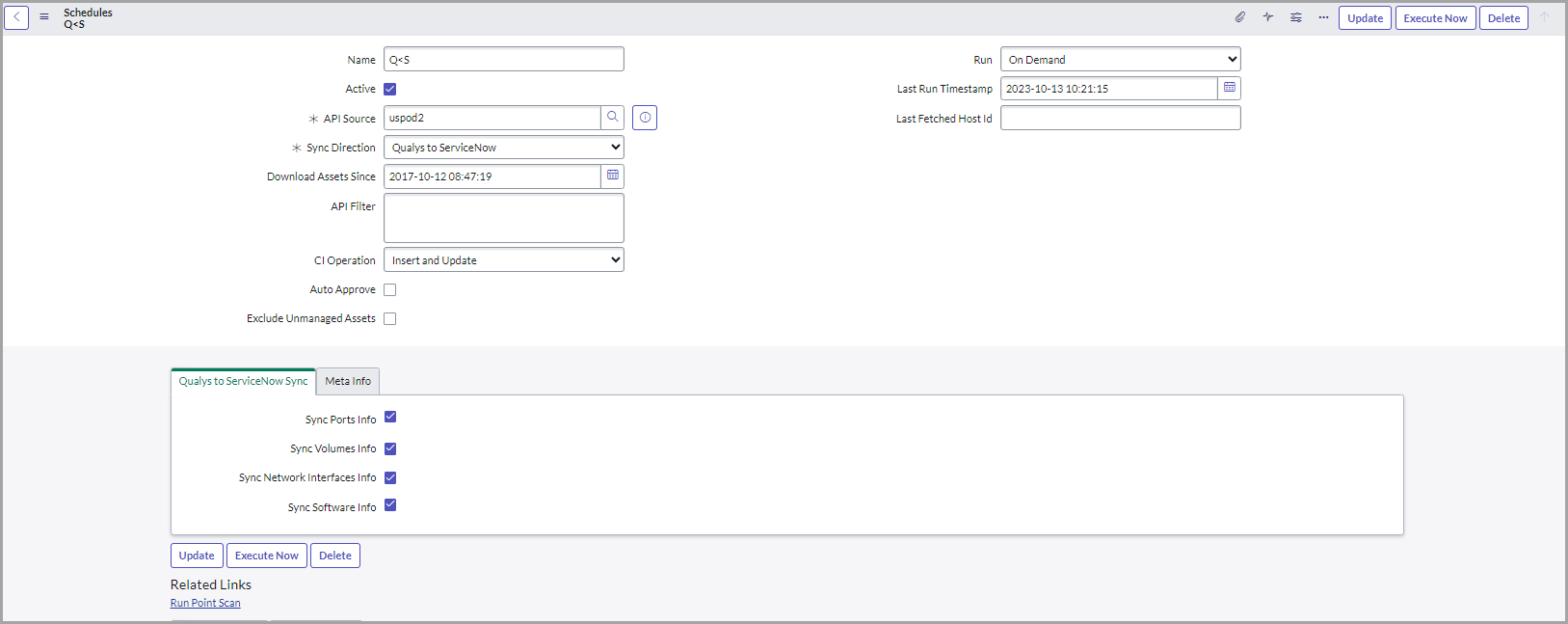Viewport: 1568px width, 624px height.
Task: Click the API Source text field
Action: point(492,118)
